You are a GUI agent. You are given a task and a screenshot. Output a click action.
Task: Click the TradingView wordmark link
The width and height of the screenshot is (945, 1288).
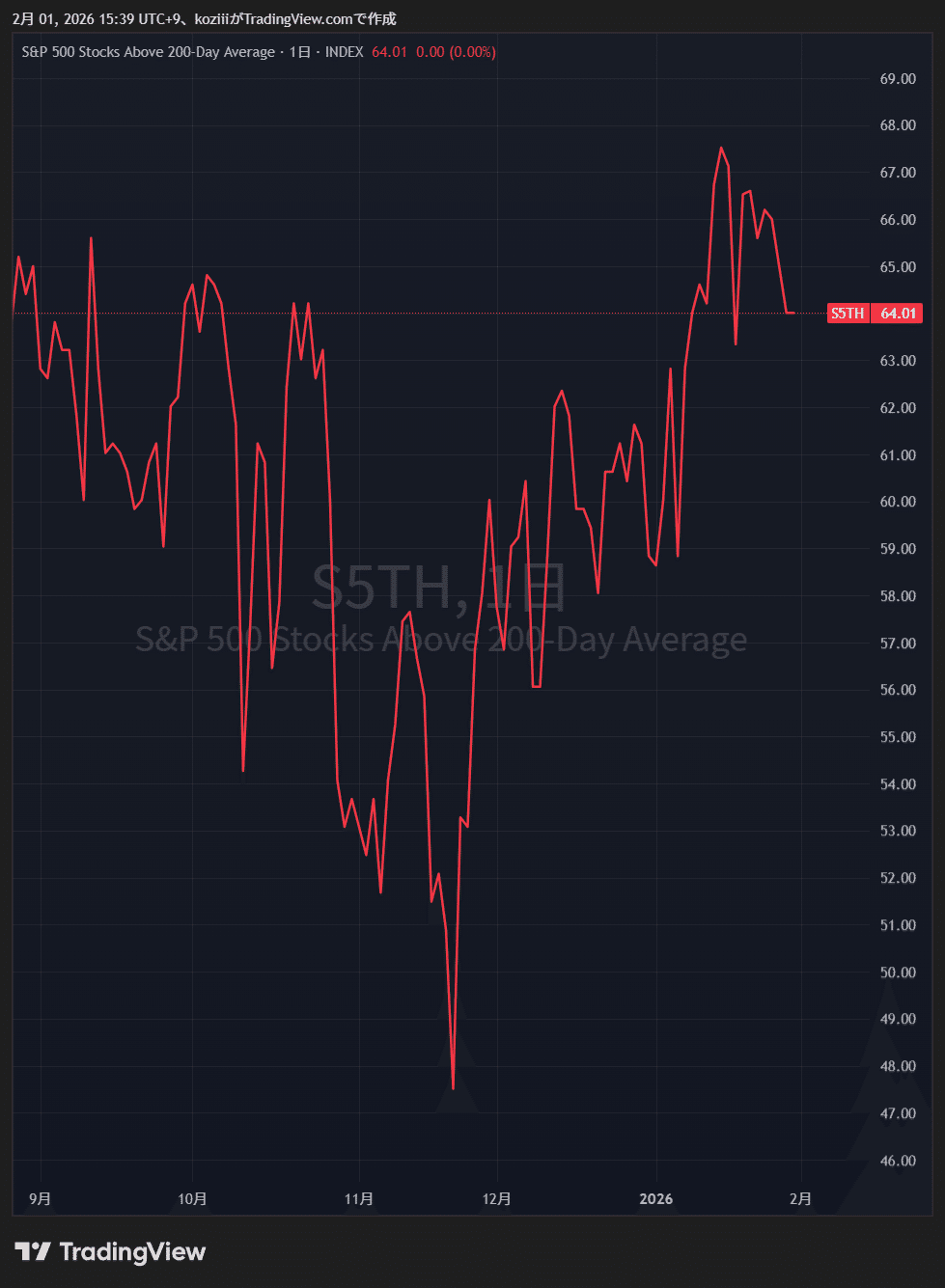[x=131, y=1251]
